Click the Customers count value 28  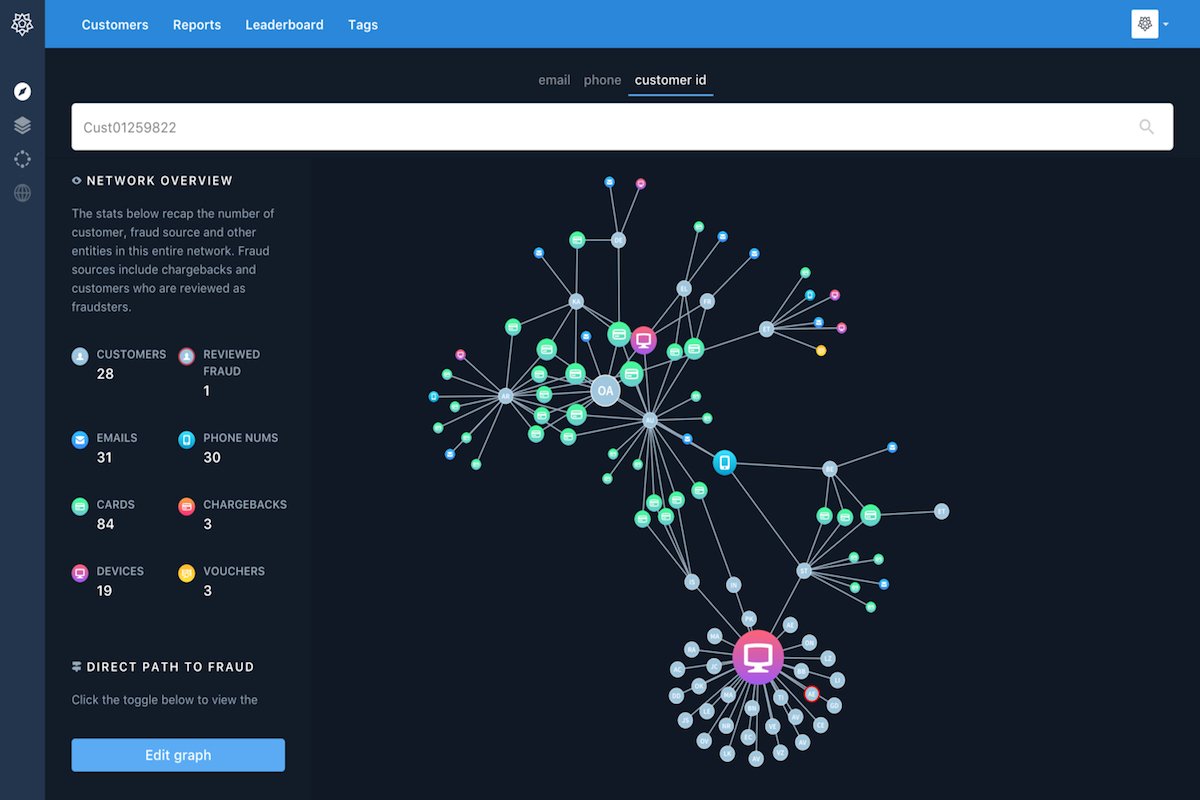(x=105, y=374)
